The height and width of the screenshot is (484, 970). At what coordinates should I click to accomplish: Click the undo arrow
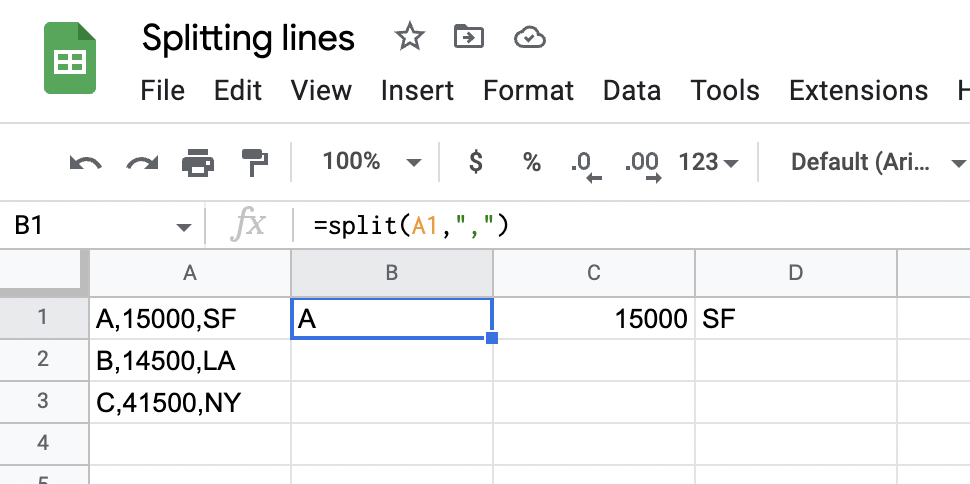[85, 163]
